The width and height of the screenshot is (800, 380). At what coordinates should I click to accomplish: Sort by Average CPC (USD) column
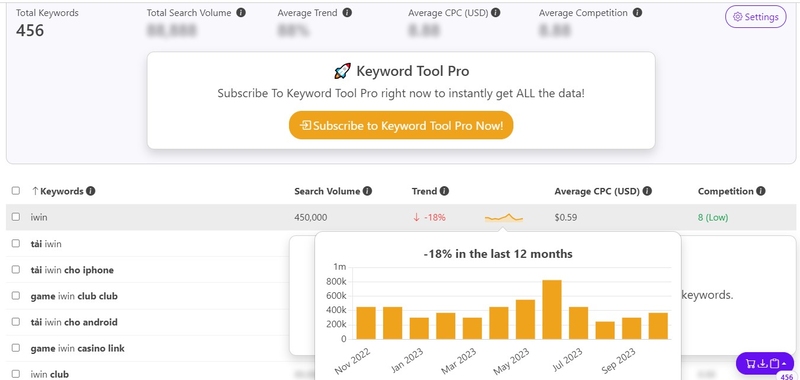click(x=597, y=191)
